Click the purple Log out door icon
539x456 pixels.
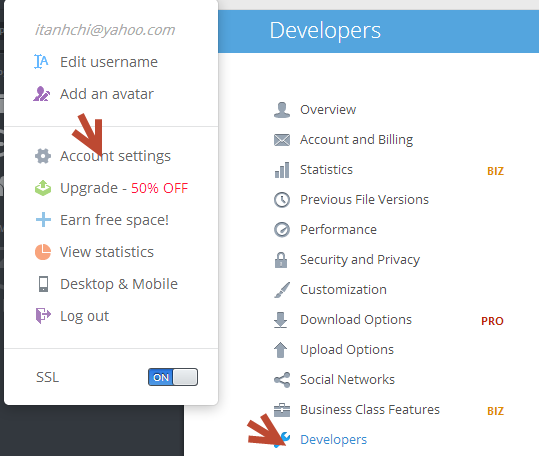click(x=43, y=316)
